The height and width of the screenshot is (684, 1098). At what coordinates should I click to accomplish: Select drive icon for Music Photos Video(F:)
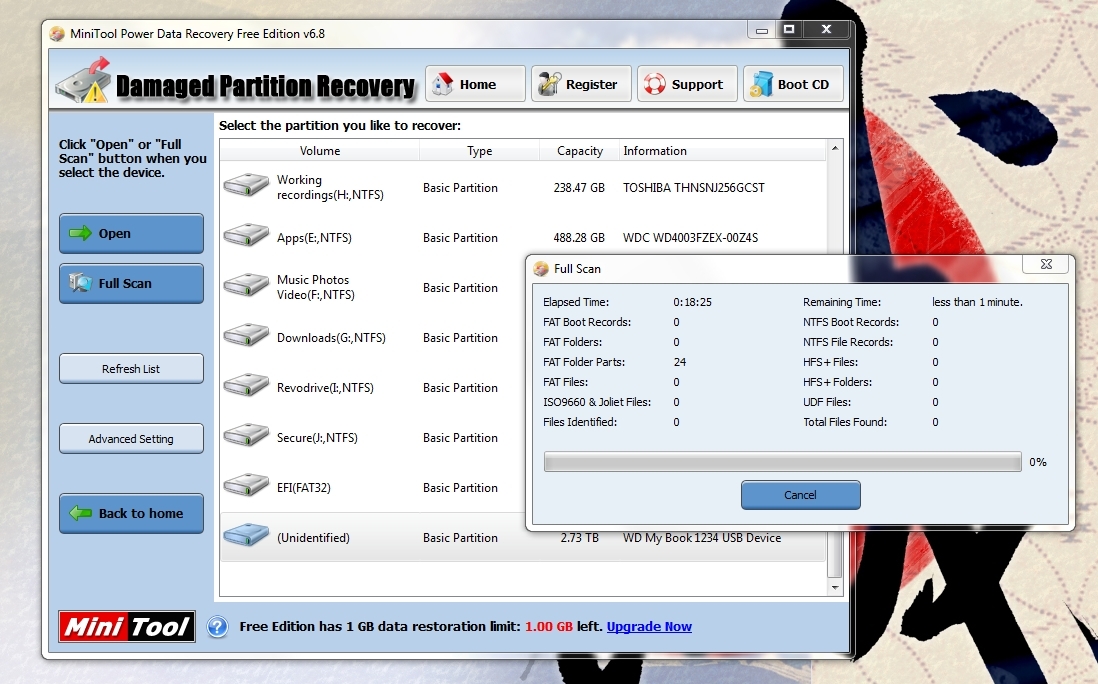tap(246, 285)
